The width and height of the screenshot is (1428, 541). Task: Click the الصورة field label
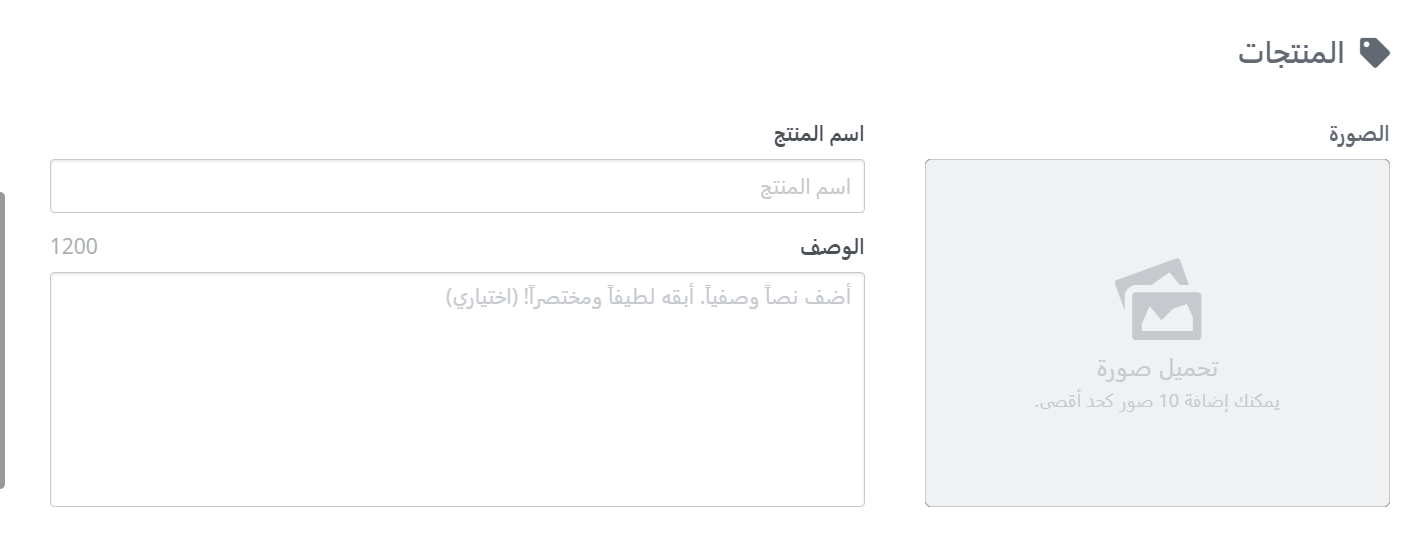[x=1359, y=134]
